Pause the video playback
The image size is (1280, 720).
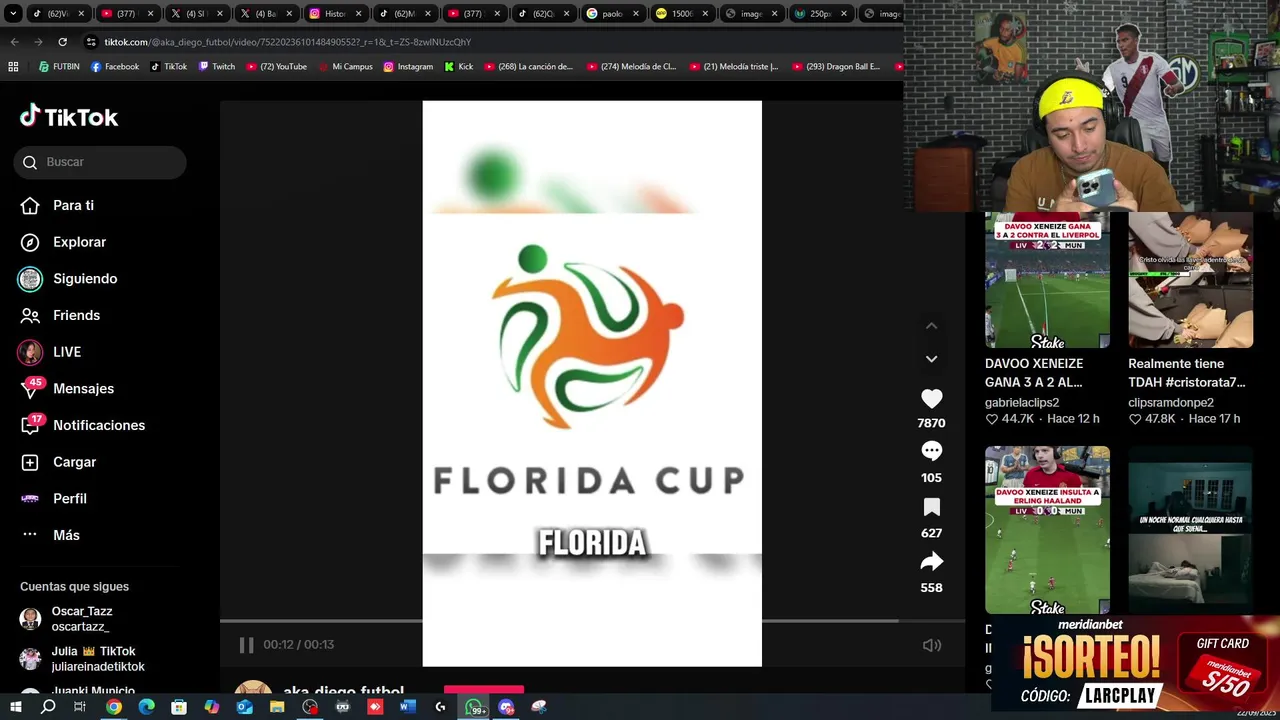(246, 645)
